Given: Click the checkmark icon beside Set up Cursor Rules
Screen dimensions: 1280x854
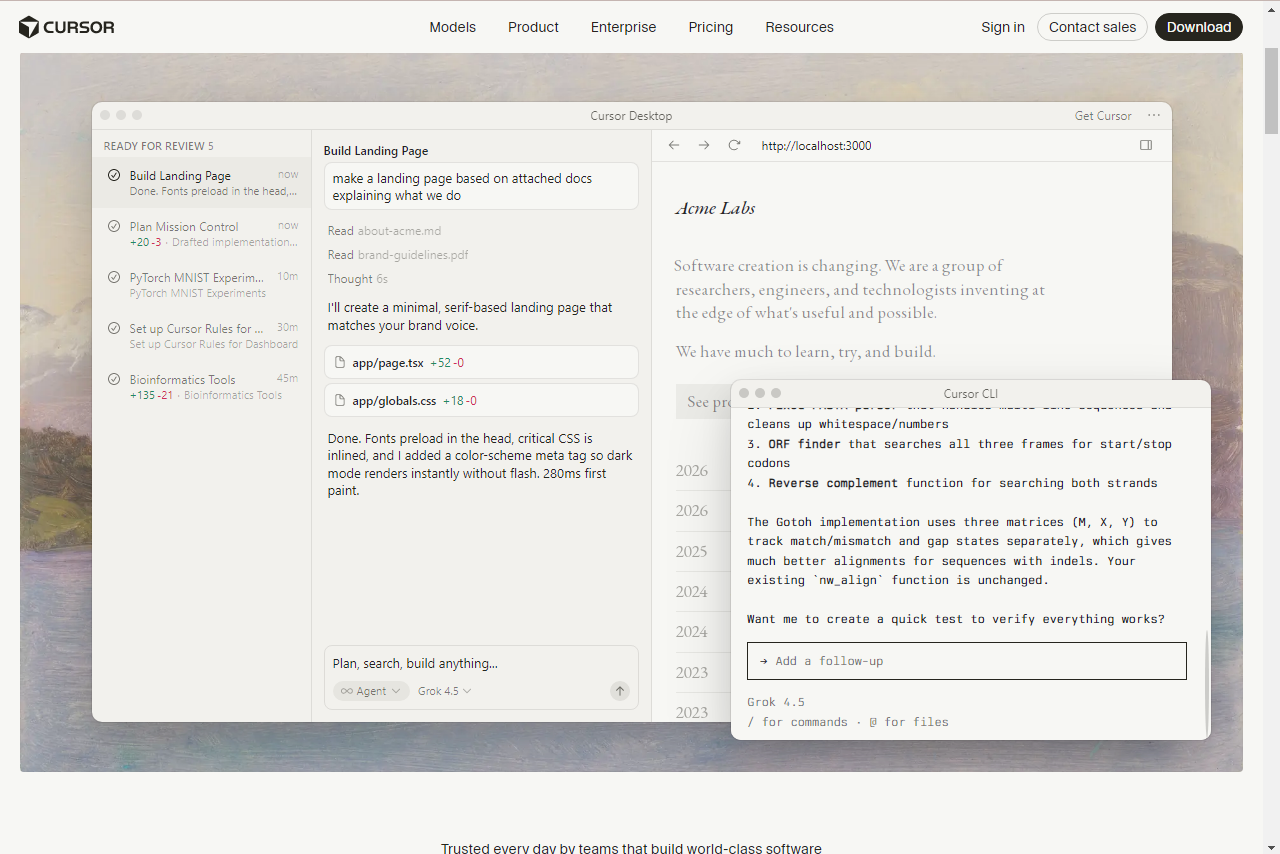Looking at the screenshot, I should [114, 329].
